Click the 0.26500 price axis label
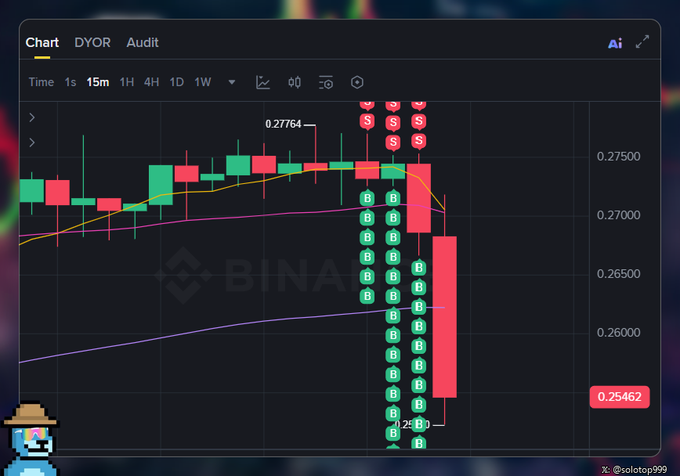The image size is (680, 476). [618, 274]
